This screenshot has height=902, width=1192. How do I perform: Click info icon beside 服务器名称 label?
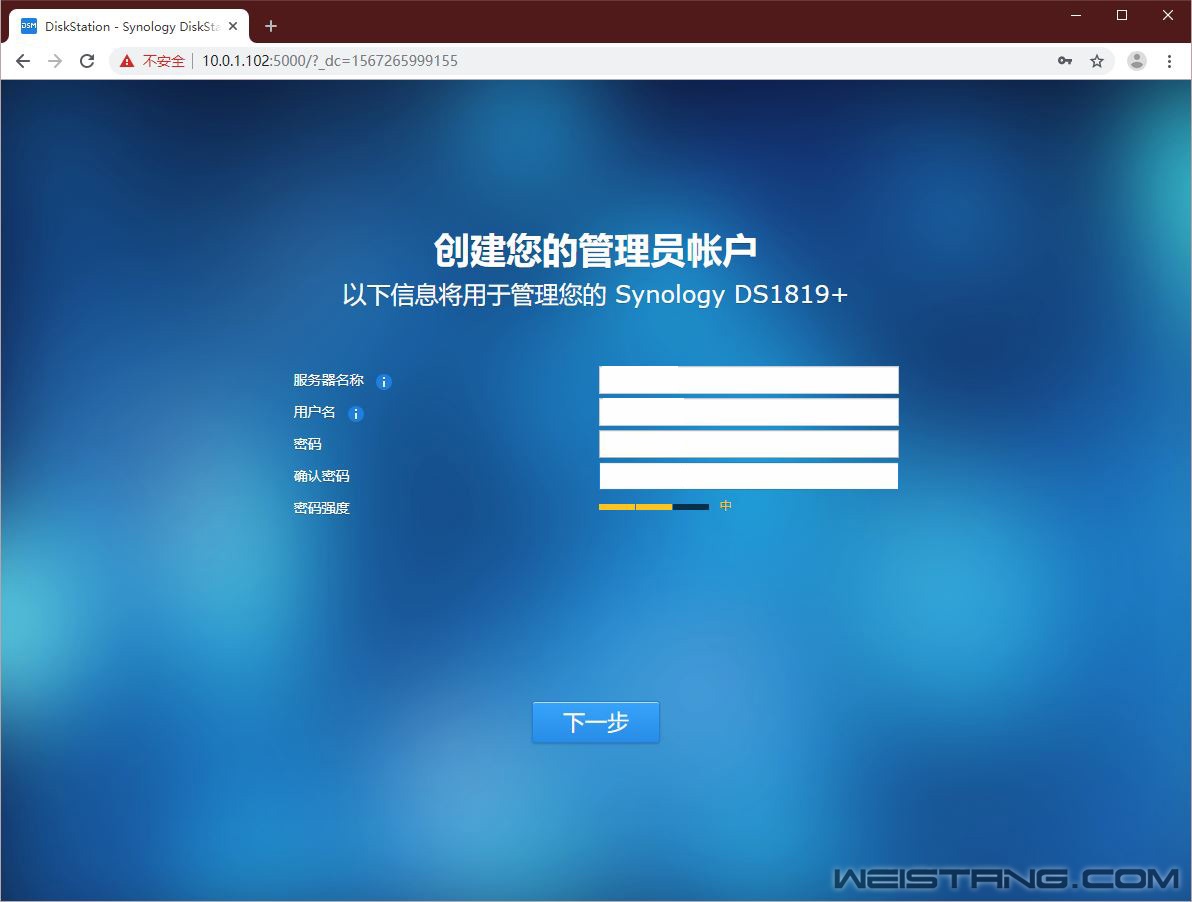click(x=384, y=382)
